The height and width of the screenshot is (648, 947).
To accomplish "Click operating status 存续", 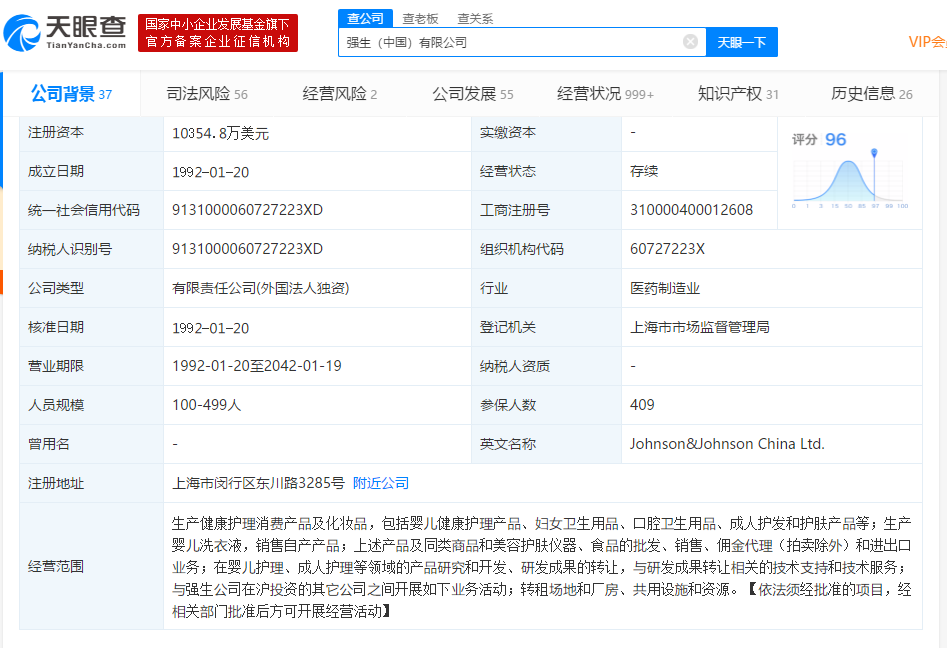I will [x=644, y=172].
